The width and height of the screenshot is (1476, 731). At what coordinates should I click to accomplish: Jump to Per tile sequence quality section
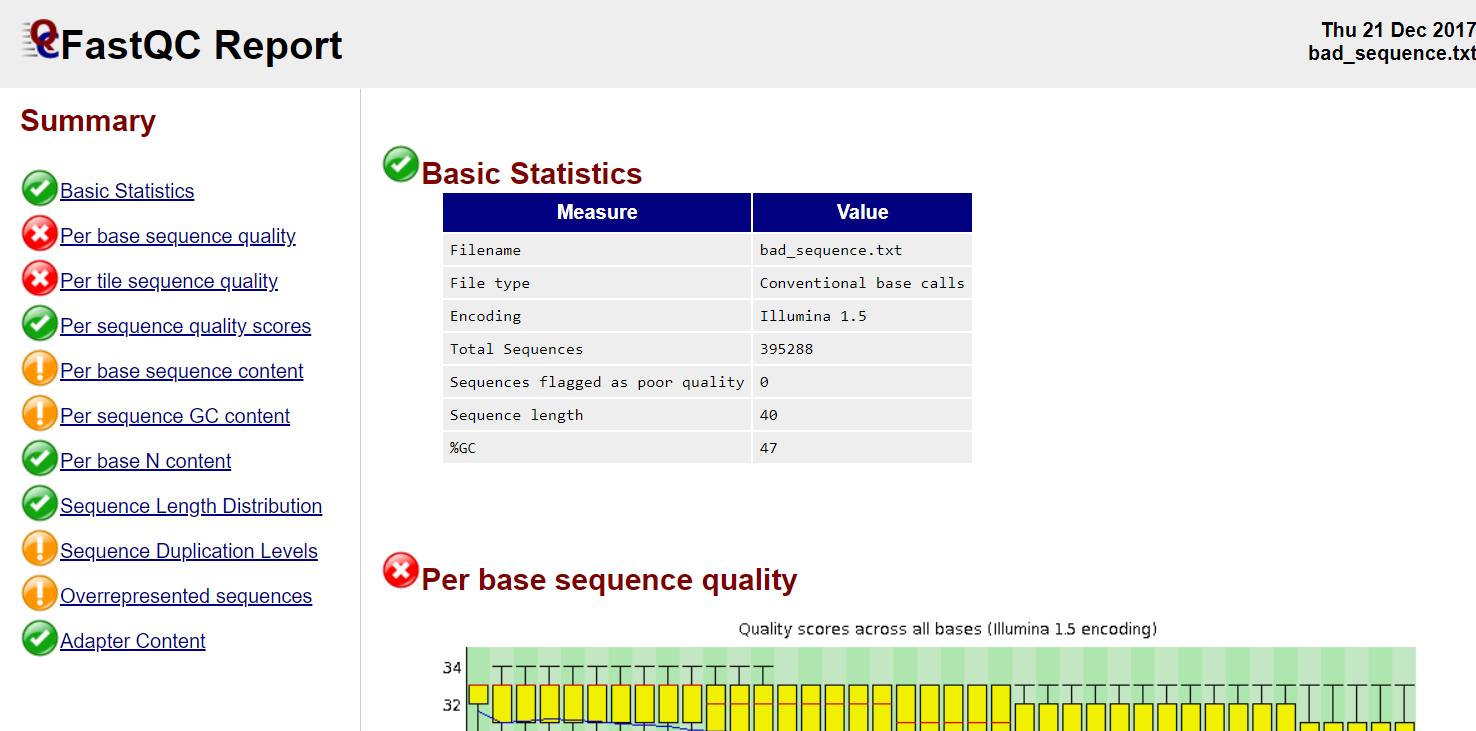pyautogui.click(x=169, y=281)
